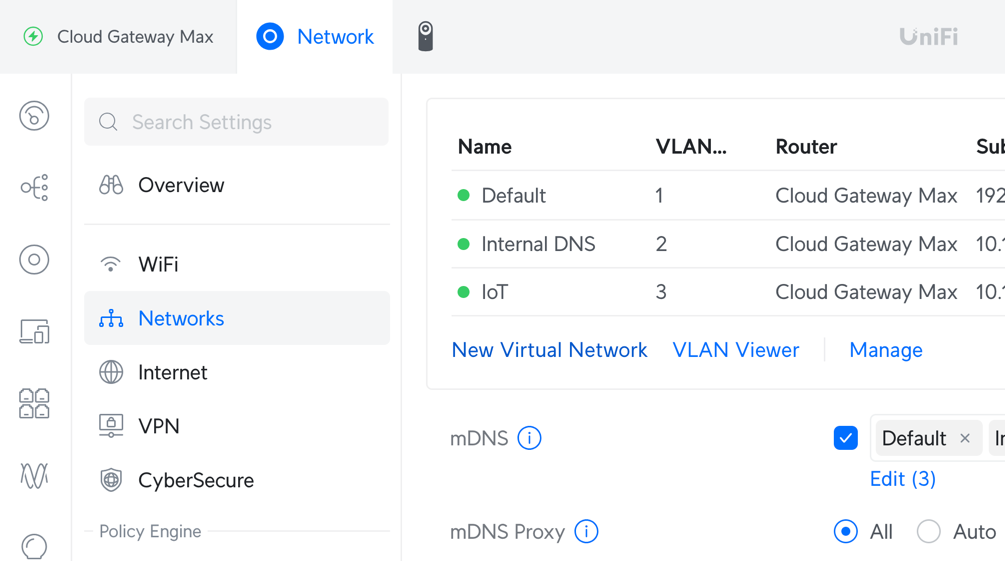
Task: Open the client devices icon
Action: 34,332
